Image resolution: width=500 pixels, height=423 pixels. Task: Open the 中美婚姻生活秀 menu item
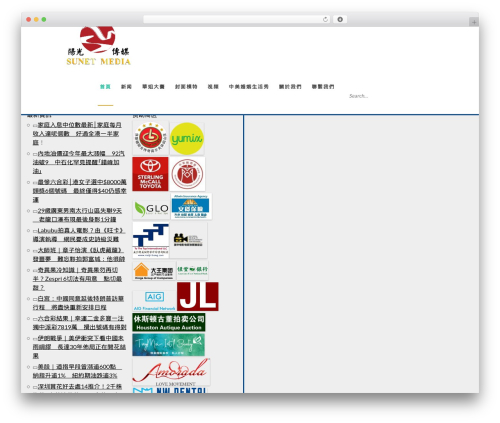pos(249,87)
